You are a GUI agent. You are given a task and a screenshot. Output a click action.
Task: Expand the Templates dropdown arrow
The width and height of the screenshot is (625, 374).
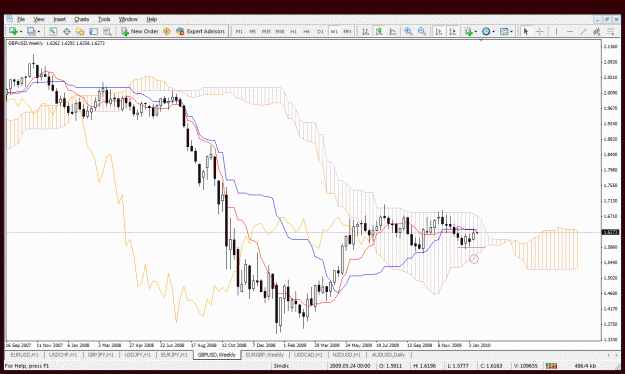(511, 31)
